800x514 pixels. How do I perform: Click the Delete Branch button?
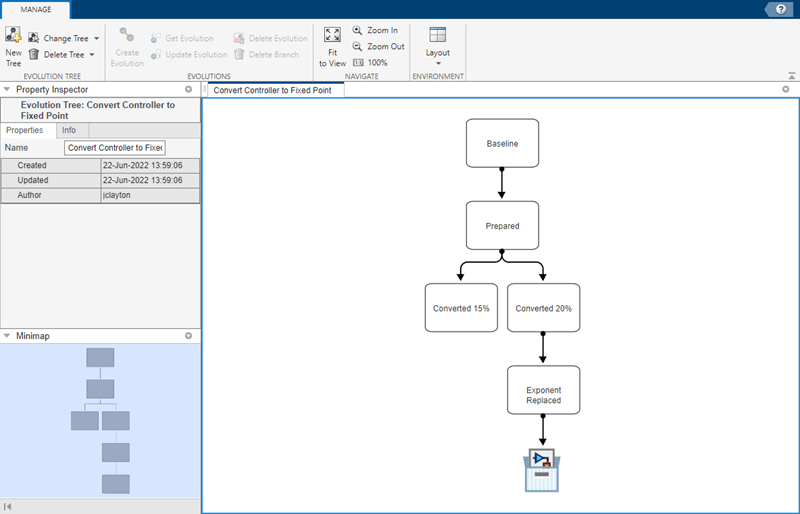click(x=266, y=55)
